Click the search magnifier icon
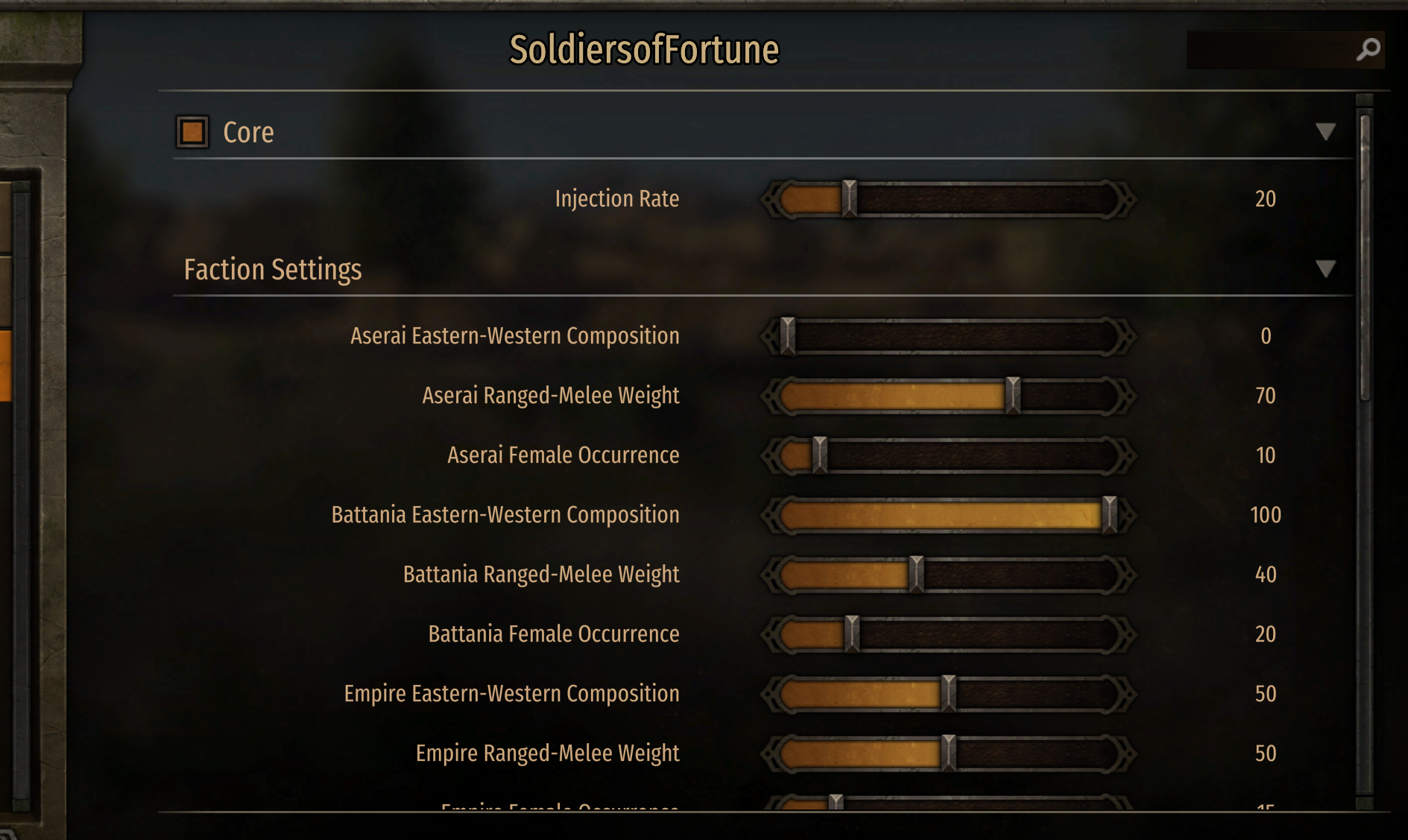 click(x=1368, y=50)
